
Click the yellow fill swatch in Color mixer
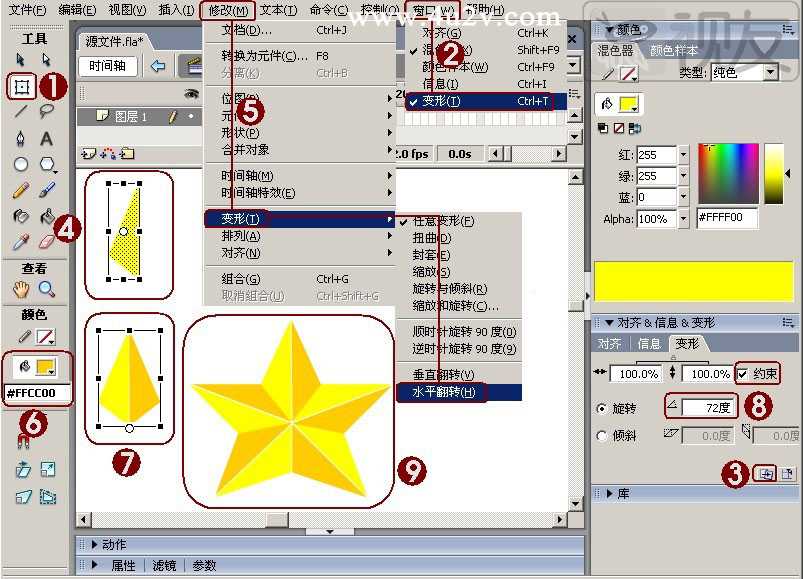point(628,104)
